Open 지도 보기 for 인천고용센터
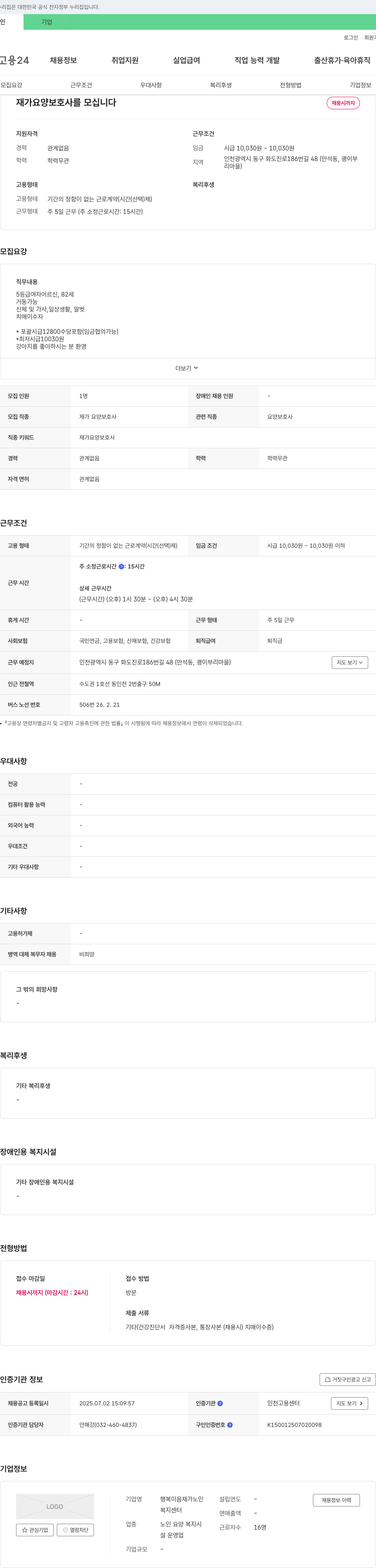Viewport: 376px width, 1568px height. (x=350, y=1403)
